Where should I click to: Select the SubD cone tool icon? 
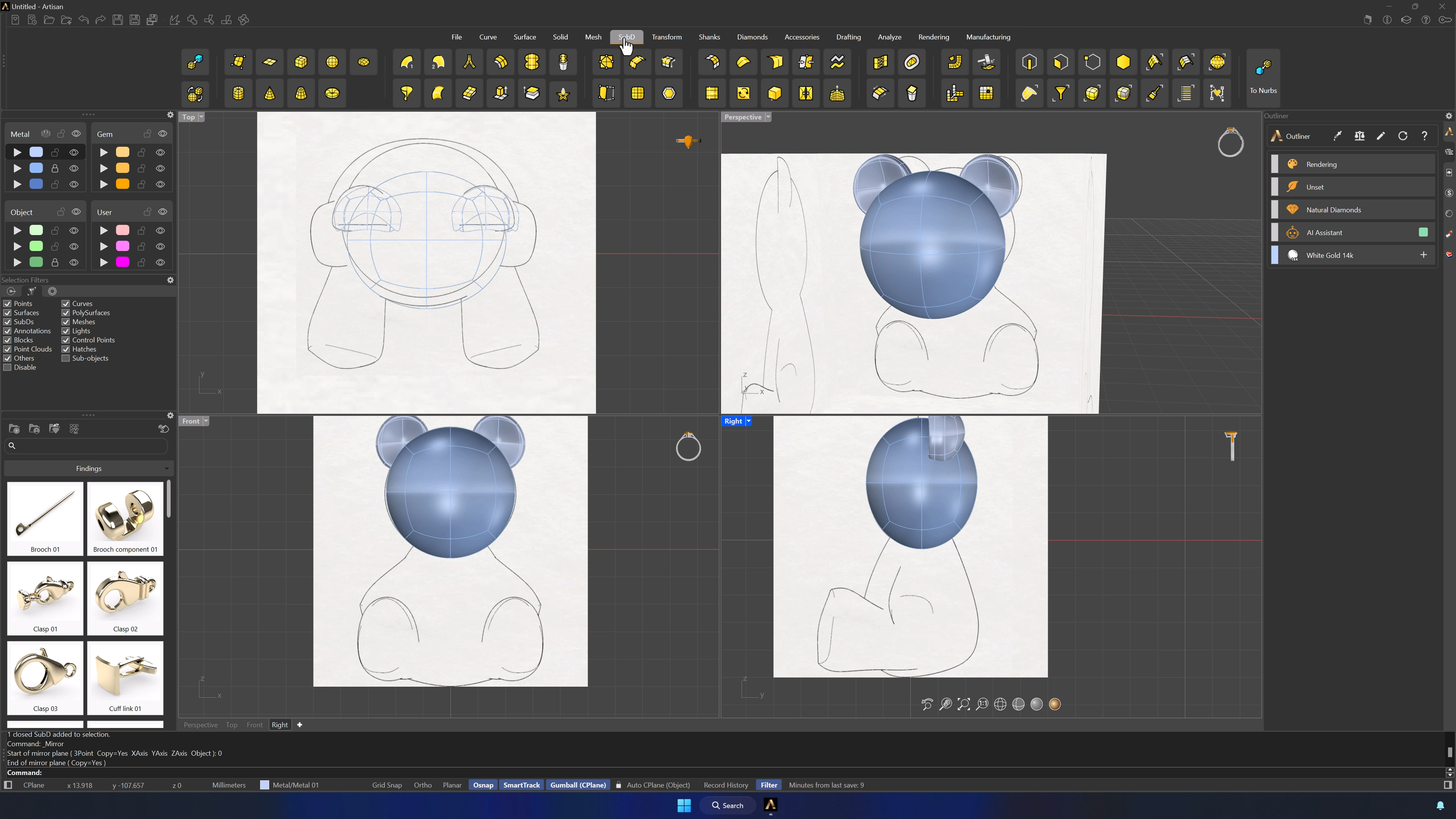click(270, 93)
